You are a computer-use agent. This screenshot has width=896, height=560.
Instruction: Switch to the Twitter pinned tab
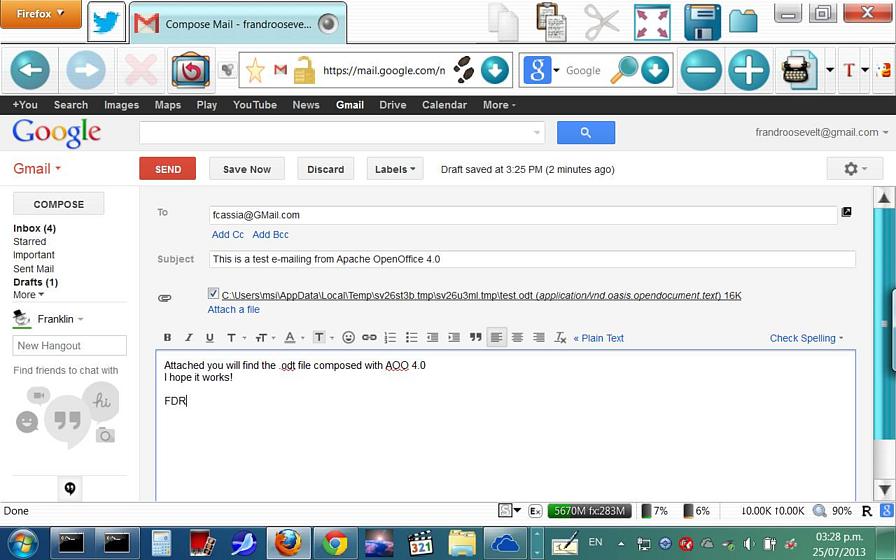[x=106, y=23]
